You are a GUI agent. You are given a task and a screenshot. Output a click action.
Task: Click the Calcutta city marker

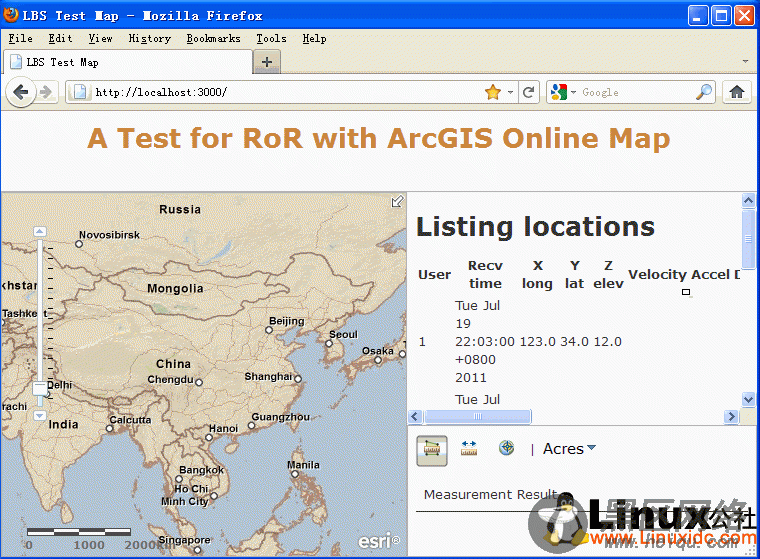(x=110, y=428)
